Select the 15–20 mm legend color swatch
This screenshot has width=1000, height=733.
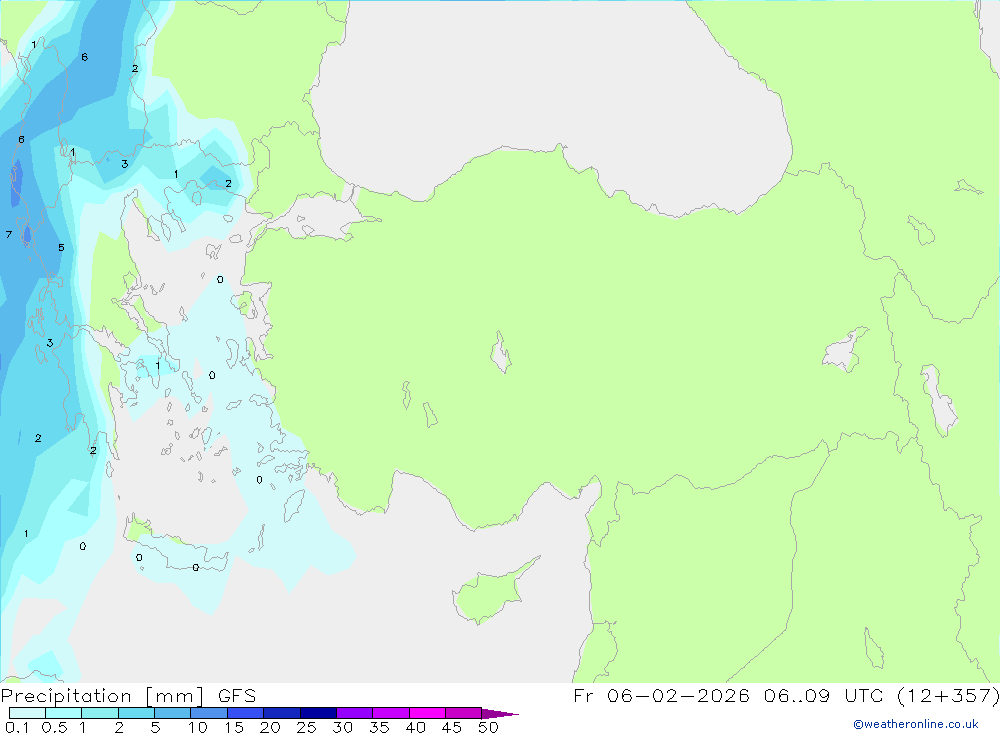point(246,713)
